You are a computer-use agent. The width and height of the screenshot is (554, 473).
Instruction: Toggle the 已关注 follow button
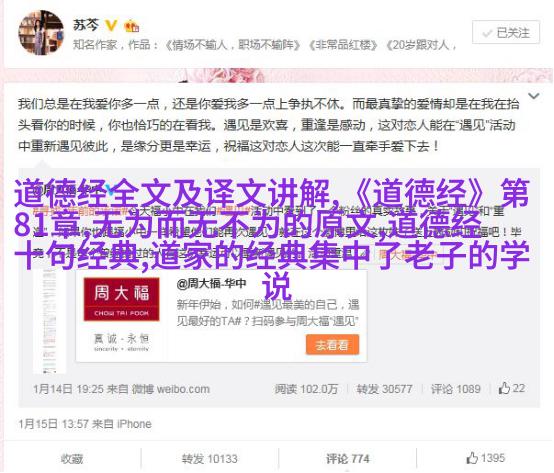pos(506,32)
